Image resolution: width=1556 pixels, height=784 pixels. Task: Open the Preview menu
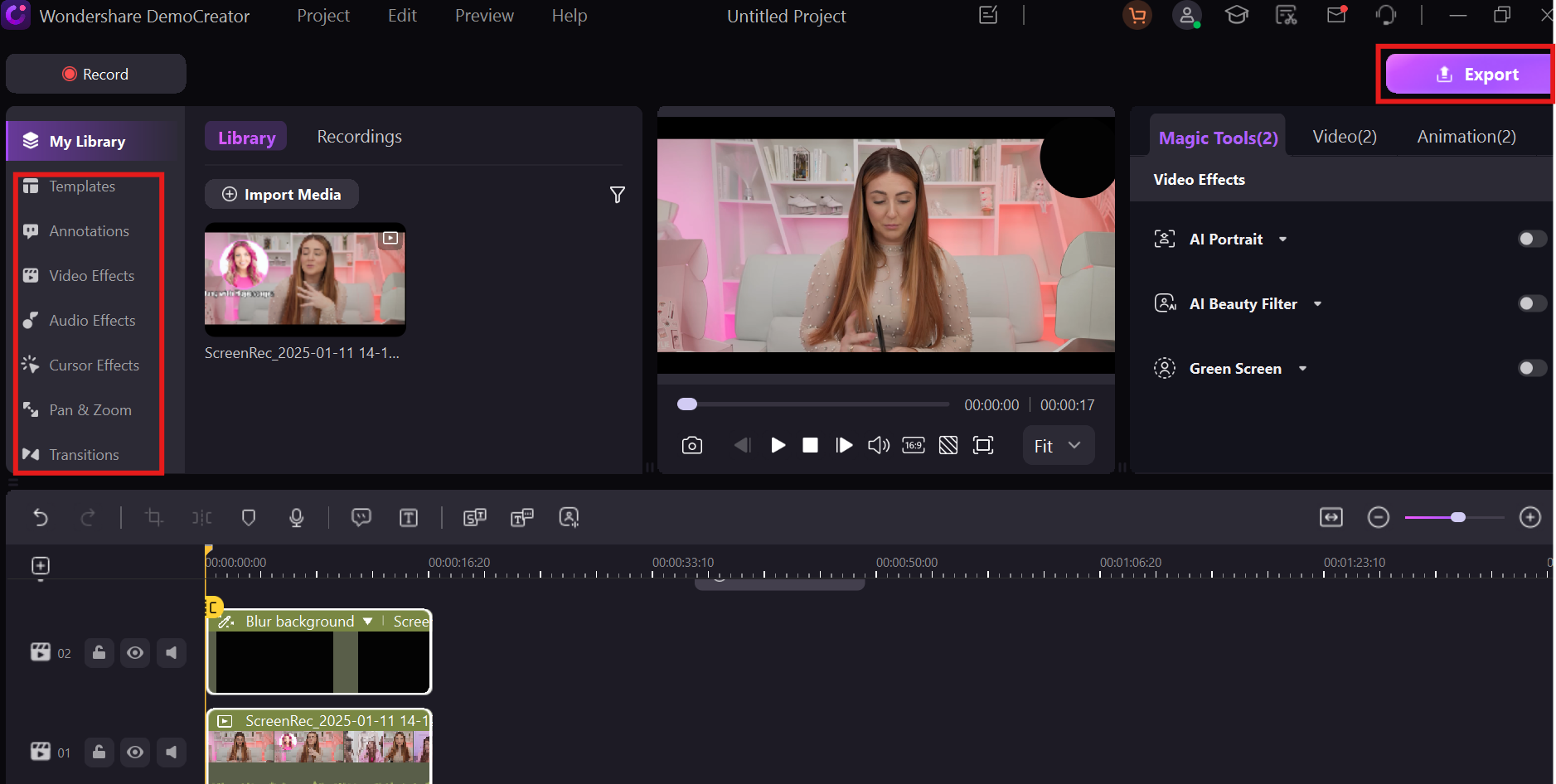click(483, 16)
